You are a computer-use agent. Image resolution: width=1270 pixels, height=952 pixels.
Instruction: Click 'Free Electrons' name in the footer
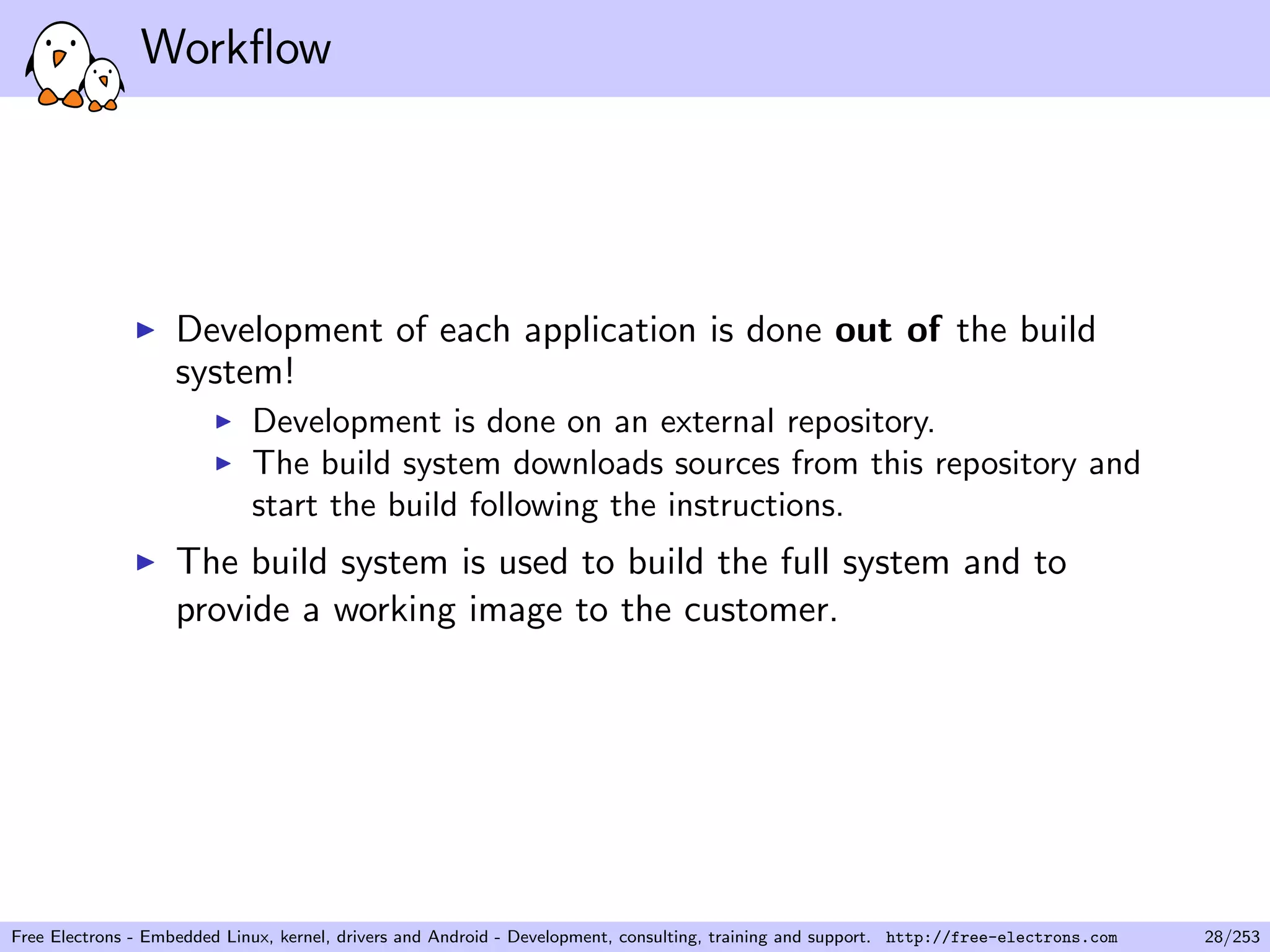[66, 937]
